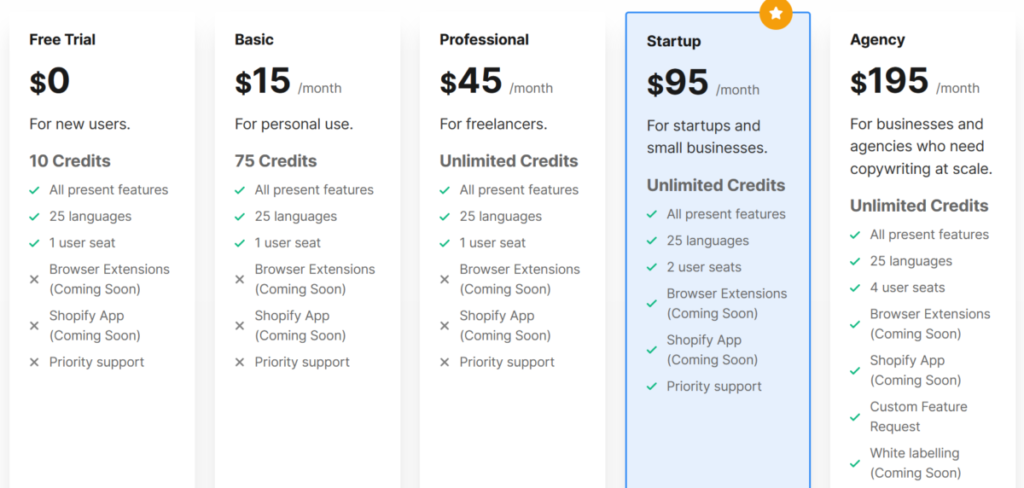The image size is (1024, 488).
Task: Click the Startup plan name
Action: click(x=674, y=42)
